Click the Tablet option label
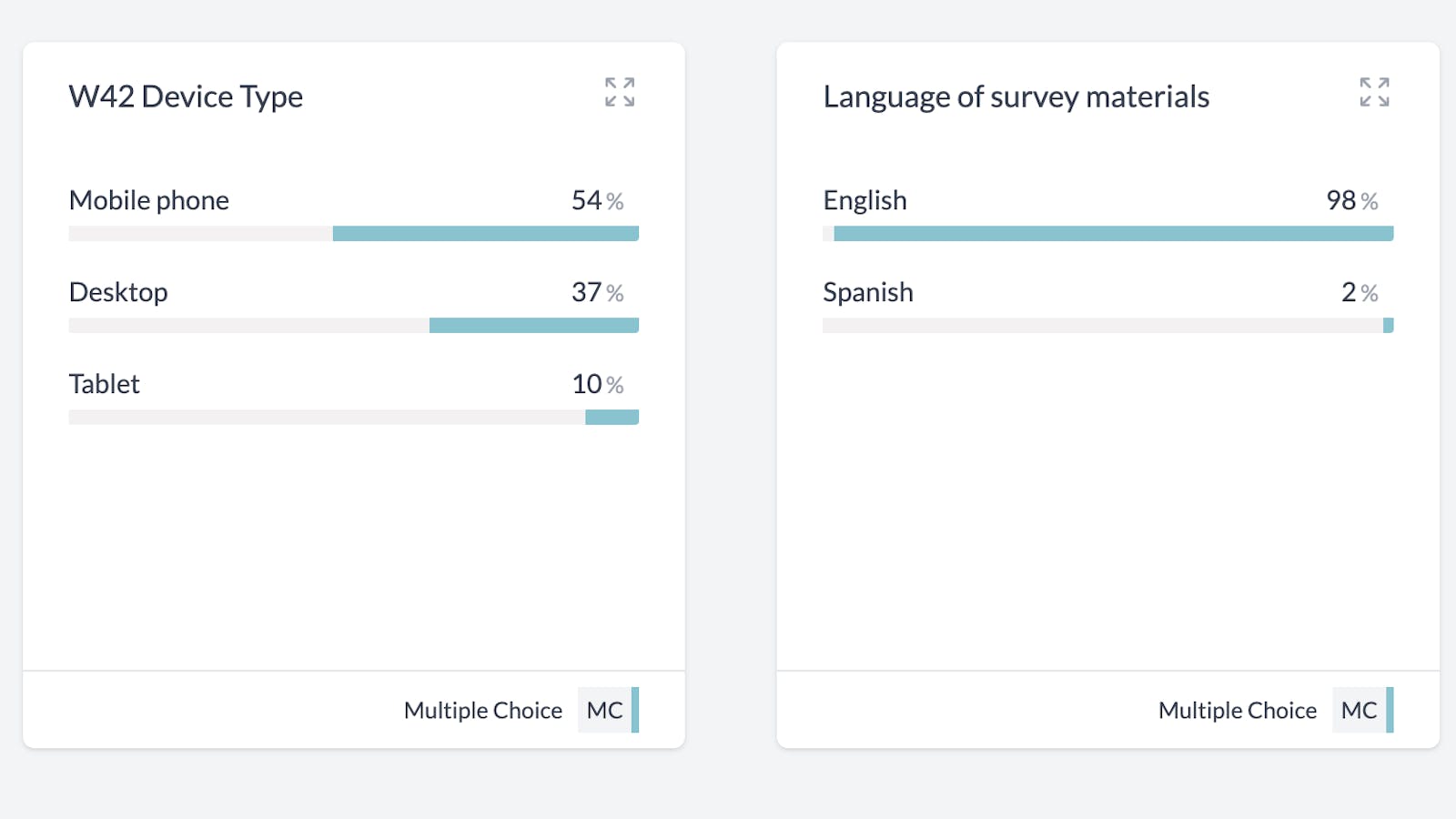 105,384
